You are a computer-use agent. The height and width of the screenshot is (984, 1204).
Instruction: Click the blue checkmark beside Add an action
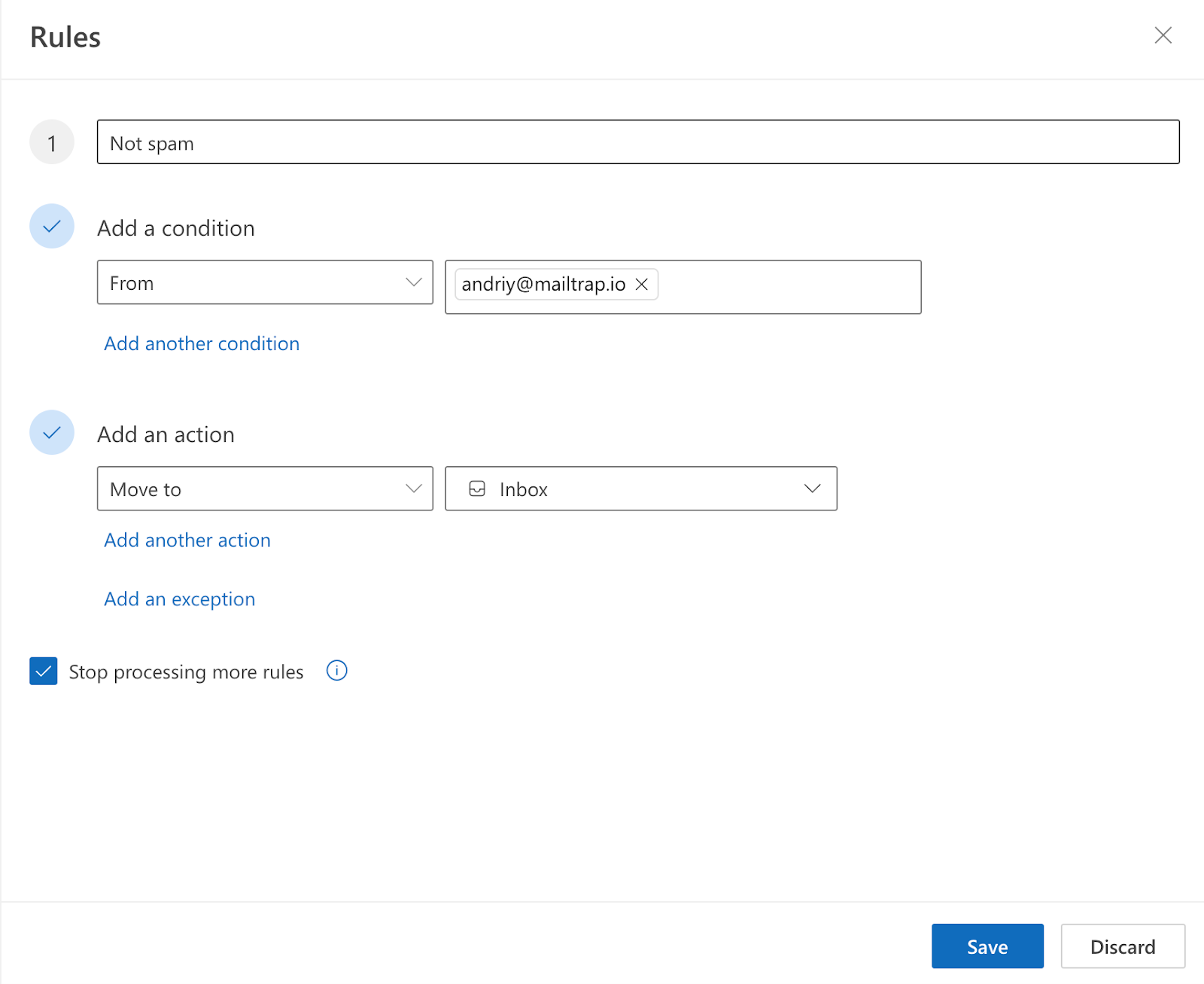[51, 433]
